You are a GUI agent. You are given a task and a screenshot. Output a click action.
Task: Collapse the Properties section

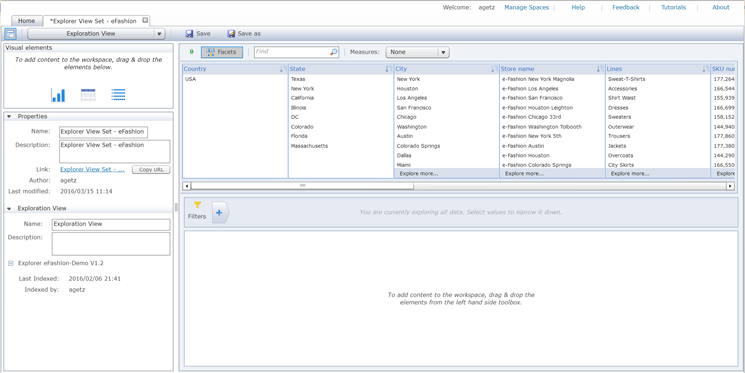coord(9,116)
